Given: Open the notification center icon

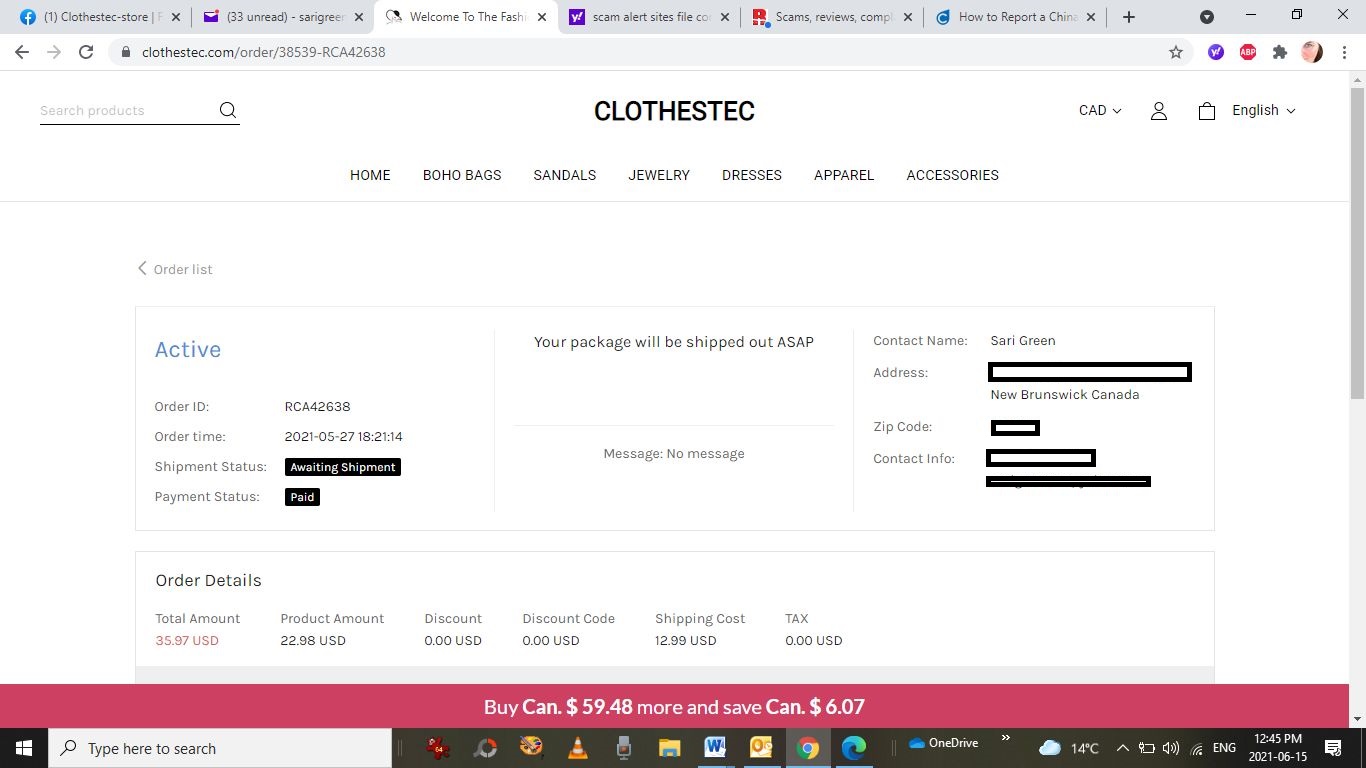Looking at the screenshot, I should pos(1333,748).
